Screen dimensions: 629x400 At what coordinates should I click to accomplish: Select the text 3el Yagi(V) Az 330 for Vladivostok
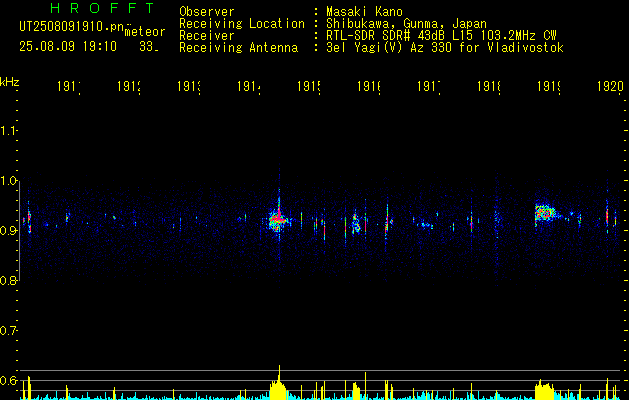click(x=445, y=48)
